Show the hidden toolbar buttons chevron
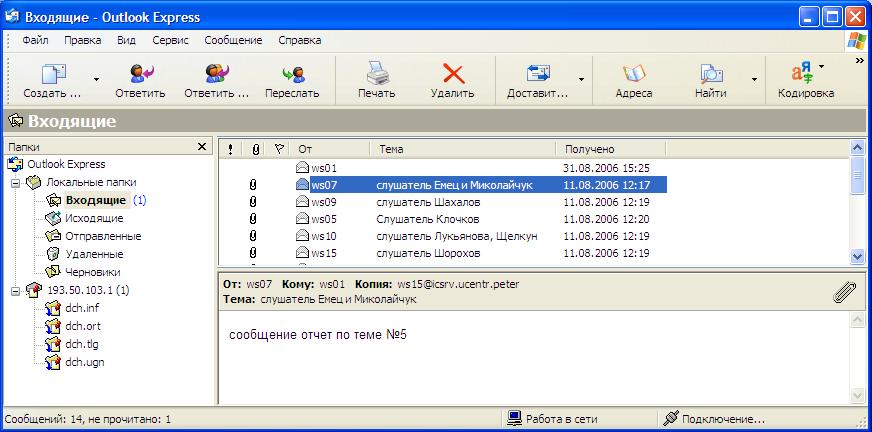The image size is (872, 432). click(860, 61)
